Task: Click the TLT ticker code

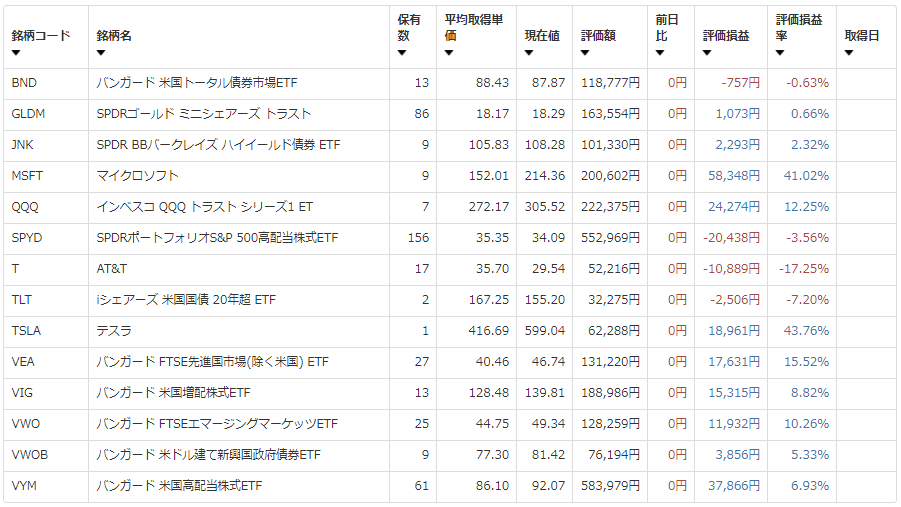Action: (21, 300)
